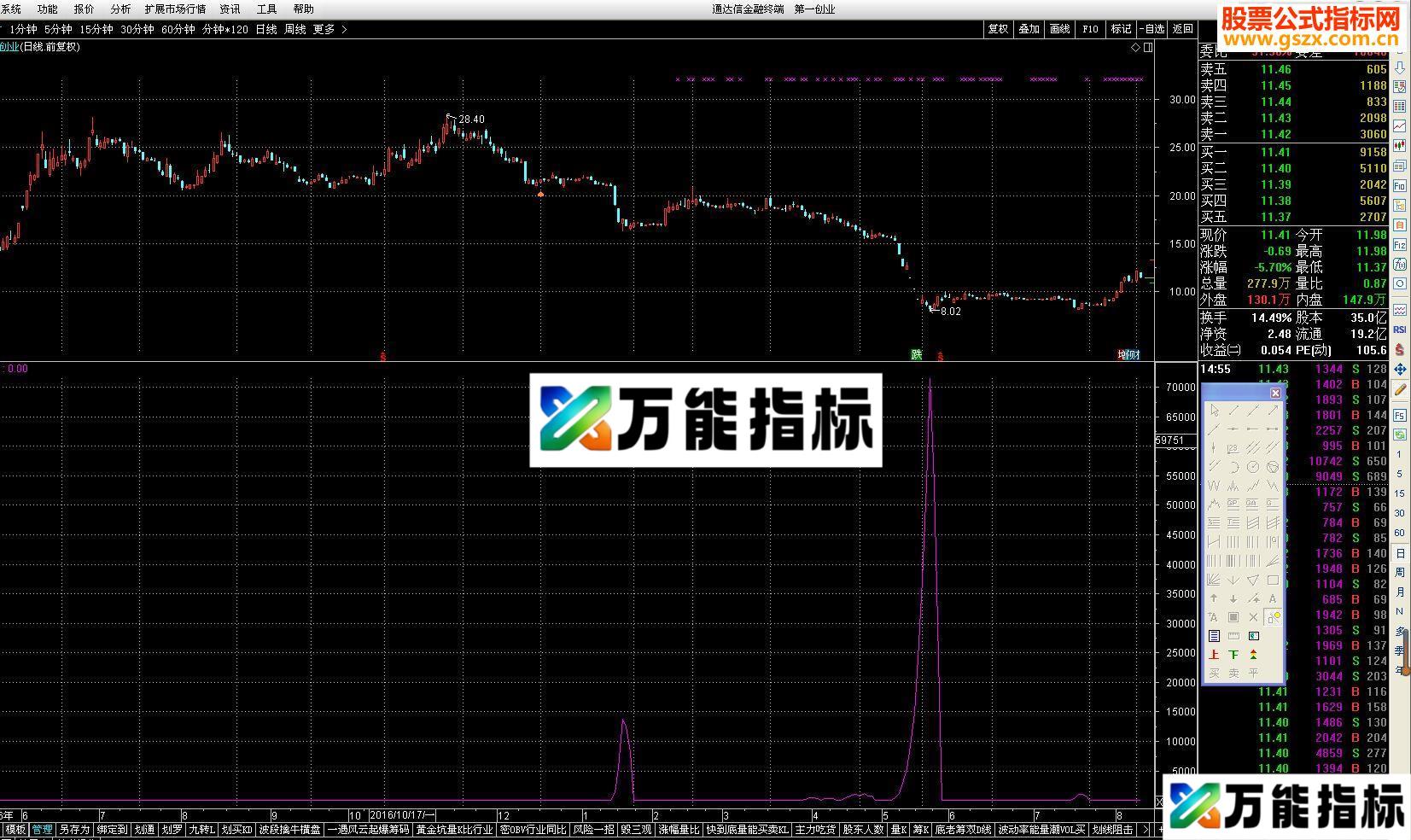This screenshot has width=1411, height=840.
Task: Select the trend line drawing tool
Action: point(1233,411)
